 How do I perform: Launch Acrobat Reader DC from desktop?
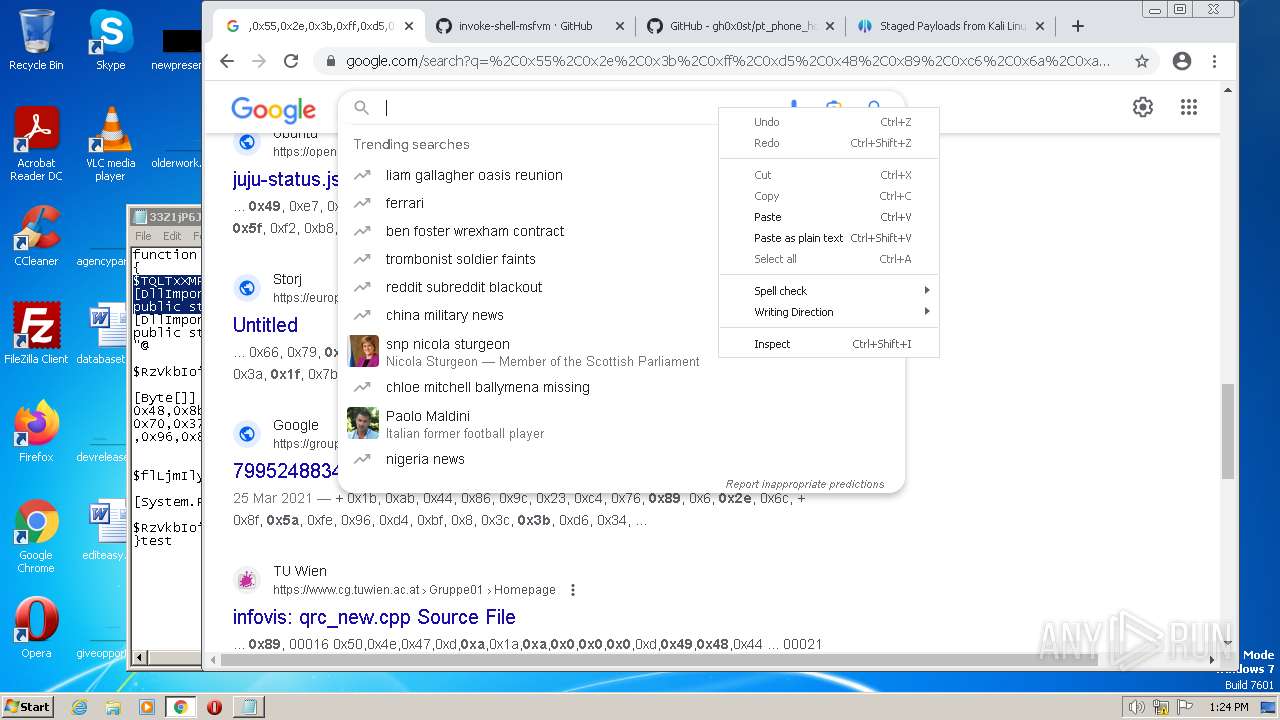click(36, 144)
